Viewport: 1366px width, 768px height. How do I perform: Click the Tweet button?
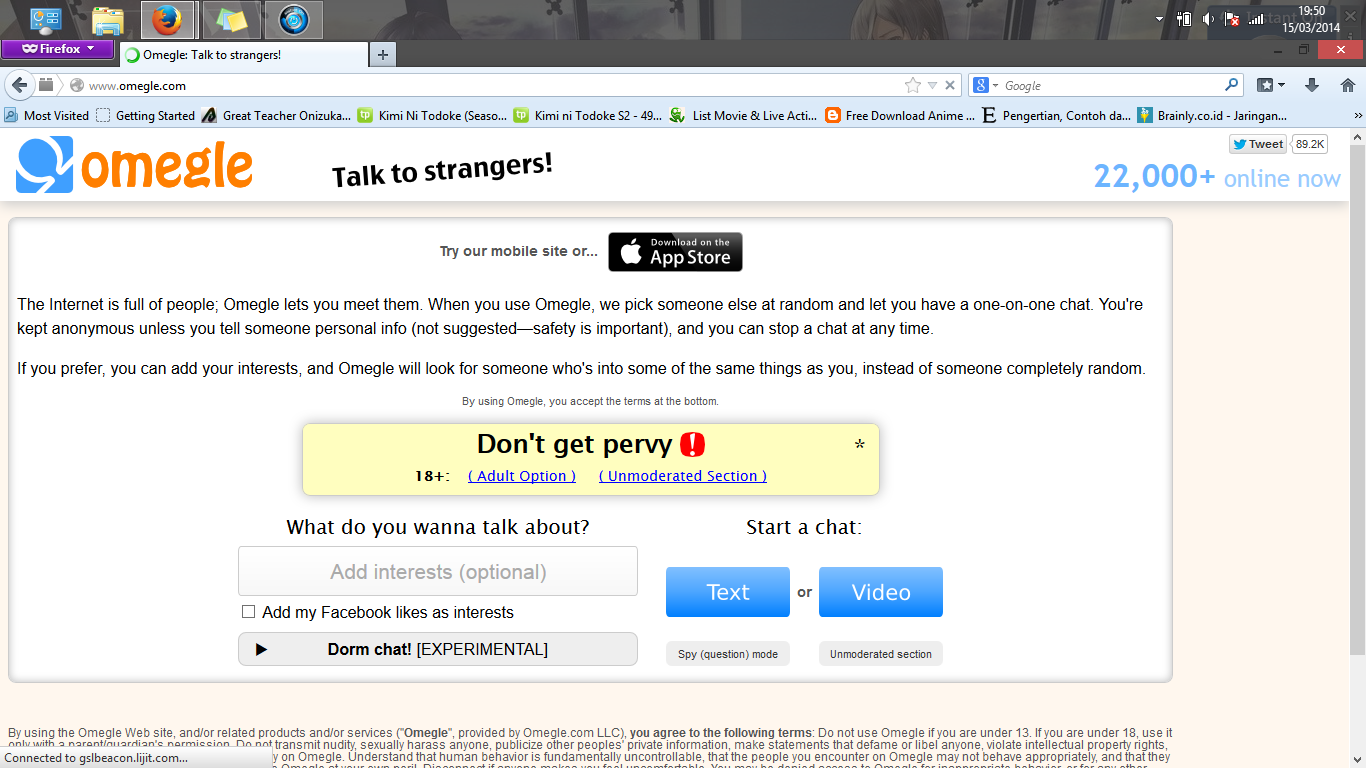point(1258,144)
